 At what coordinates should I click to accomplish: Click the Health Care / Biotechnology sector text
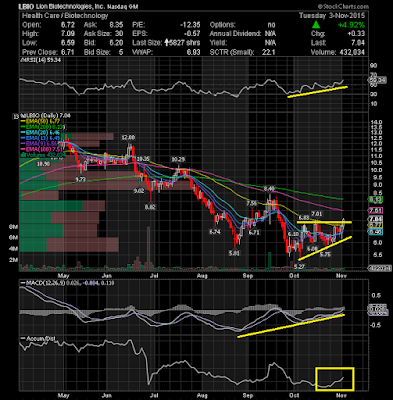(65, 16)
